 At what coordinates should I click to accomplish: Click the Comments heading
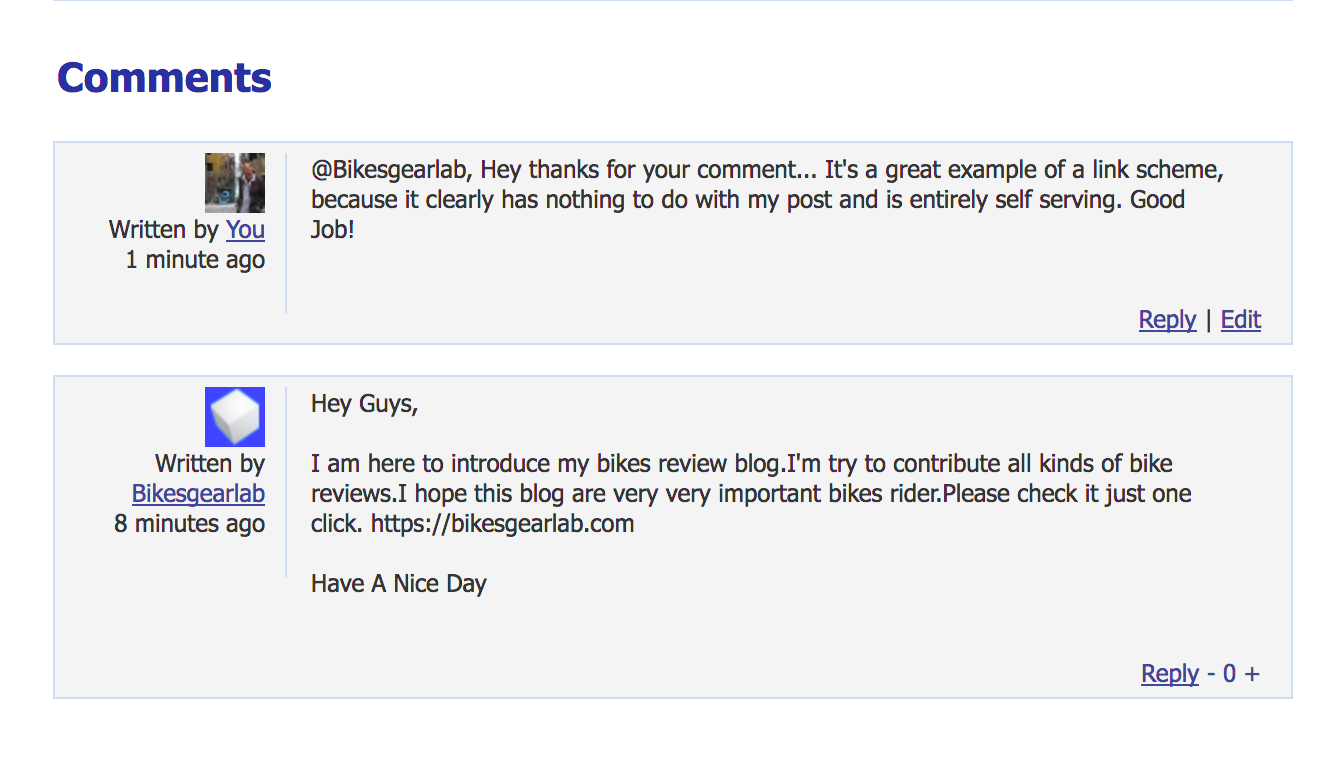coord(164,78)
